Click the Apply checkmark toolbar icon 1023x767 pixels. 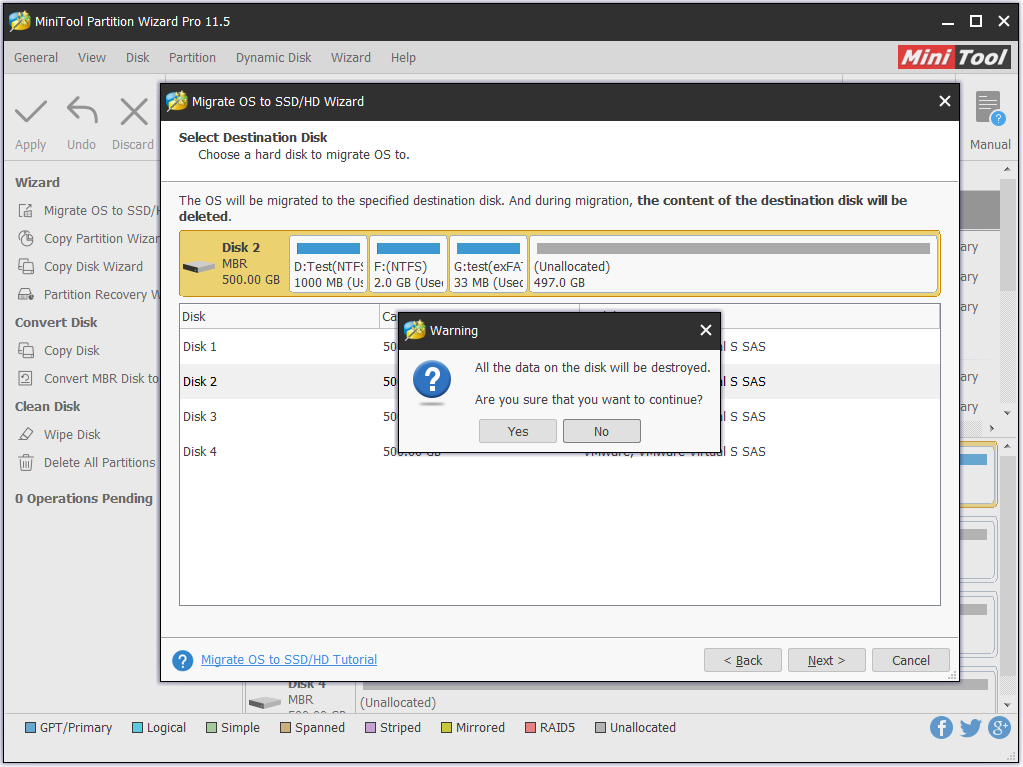[31, 112]
